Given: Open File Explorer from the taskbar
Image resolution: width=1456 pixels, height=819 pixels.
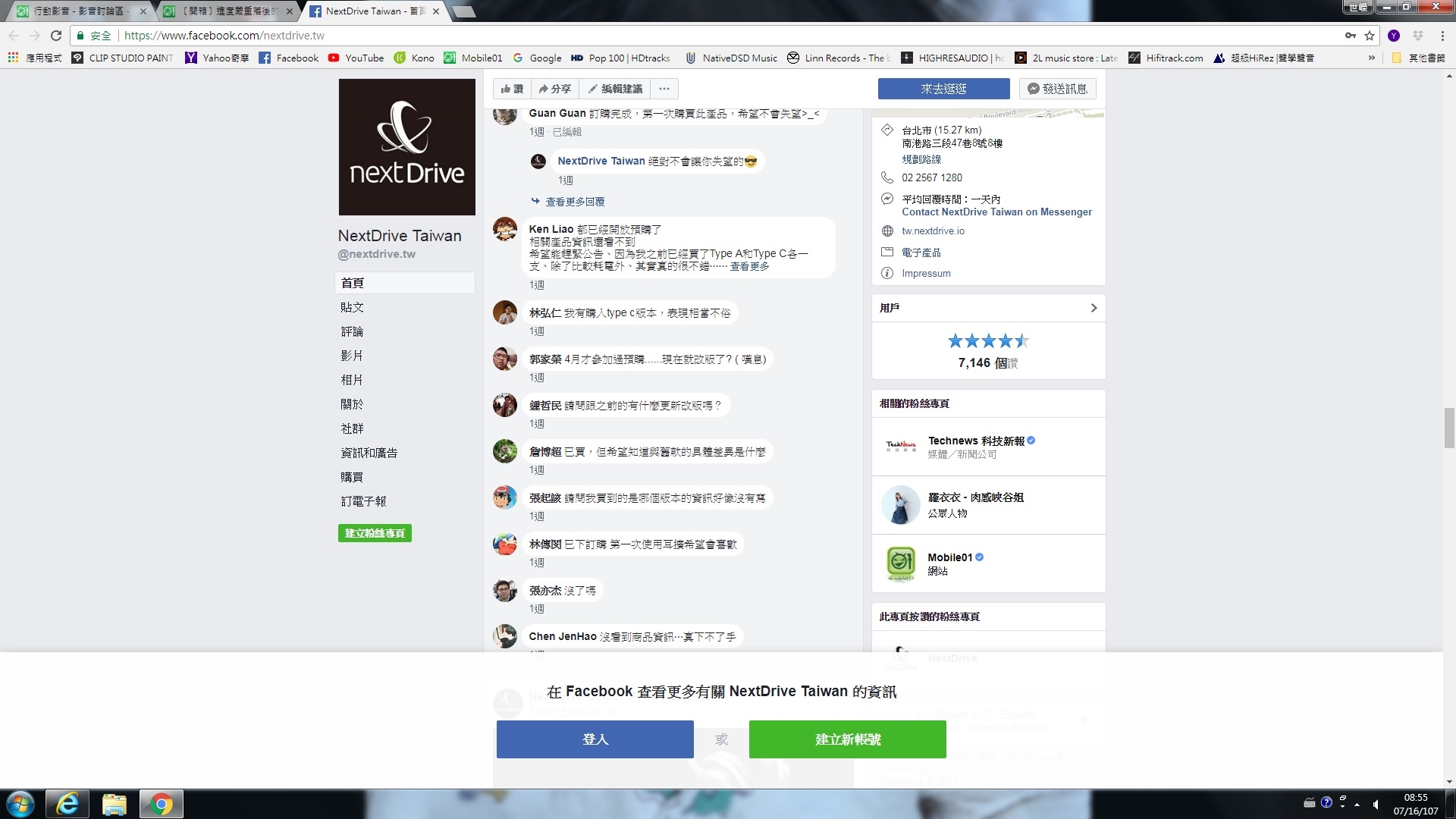Looking at the screenshot, I should (x=115, y=804).
